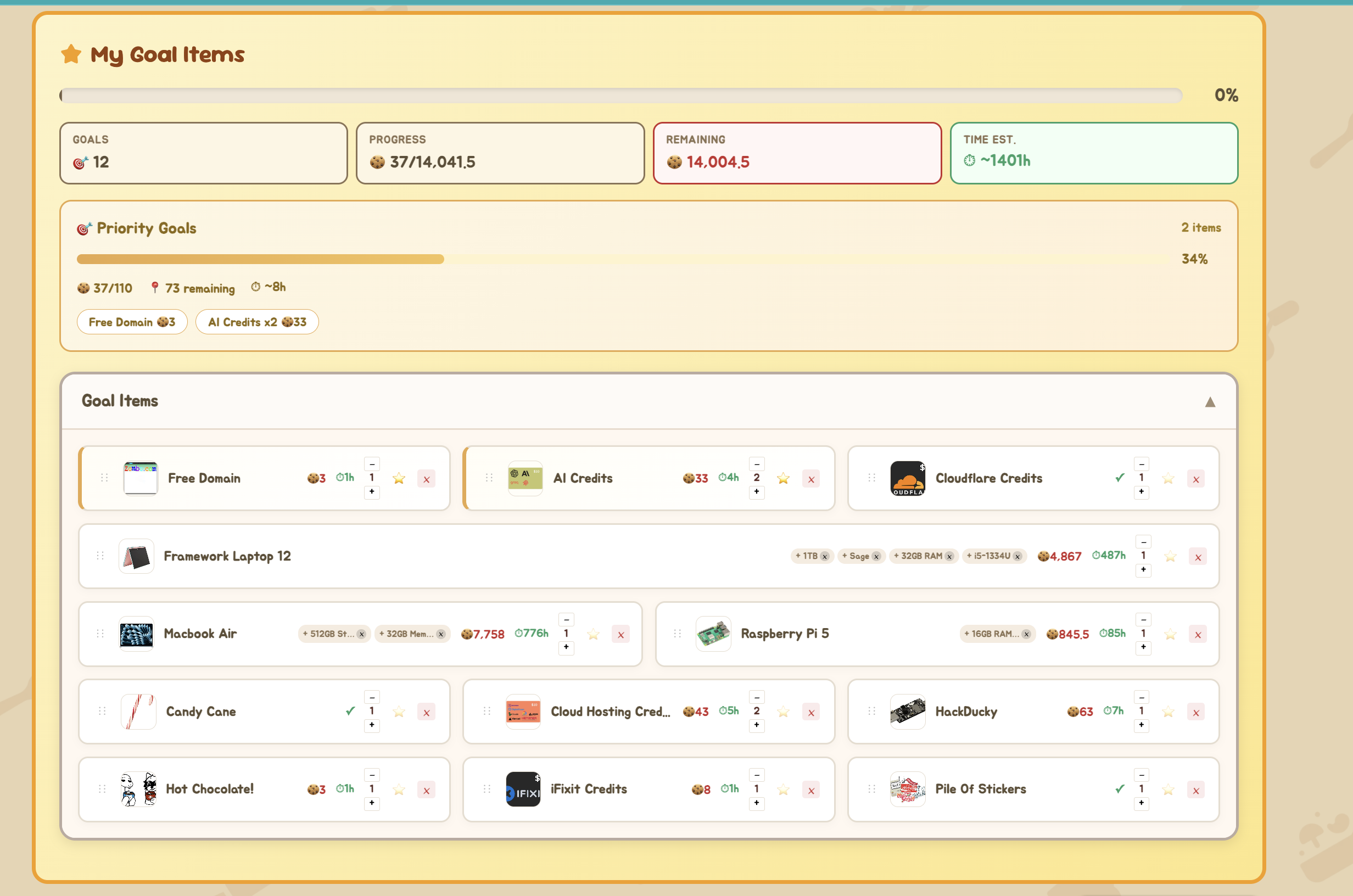Click Free Domain priority chip
This screenshot has width=1353, height=896.
tap(132, 322)
